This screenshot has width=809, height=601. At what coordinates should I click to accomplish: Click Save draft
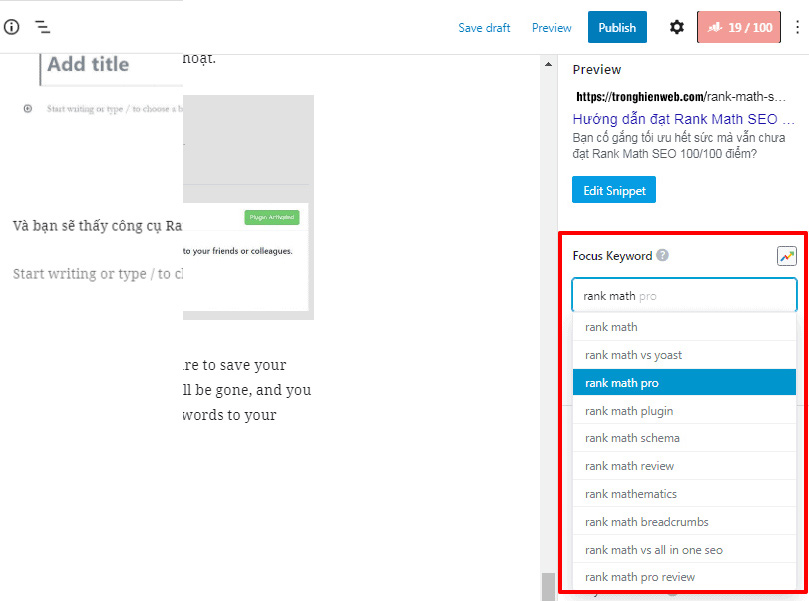[x=484, y=28]
